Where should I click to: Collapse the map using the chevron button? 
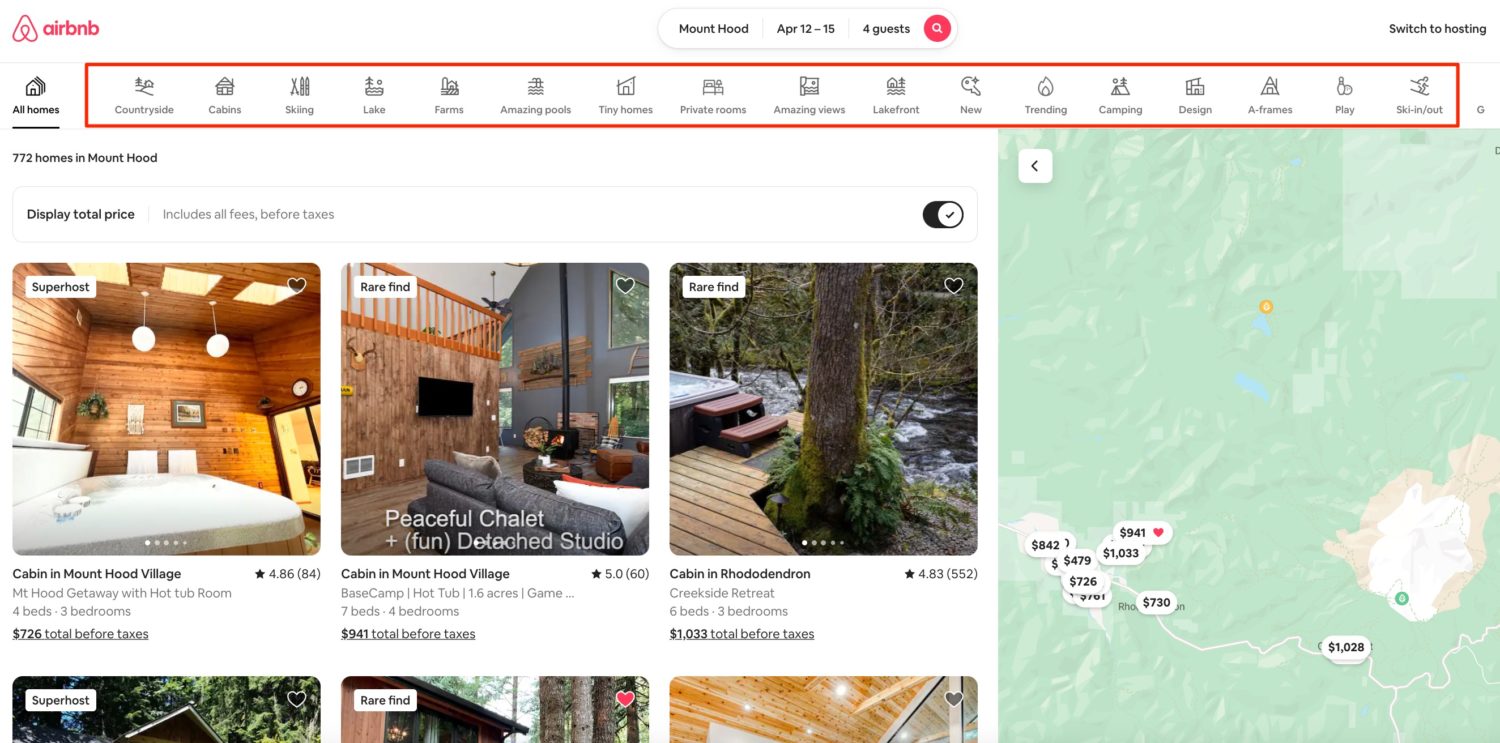(1035, 166)
